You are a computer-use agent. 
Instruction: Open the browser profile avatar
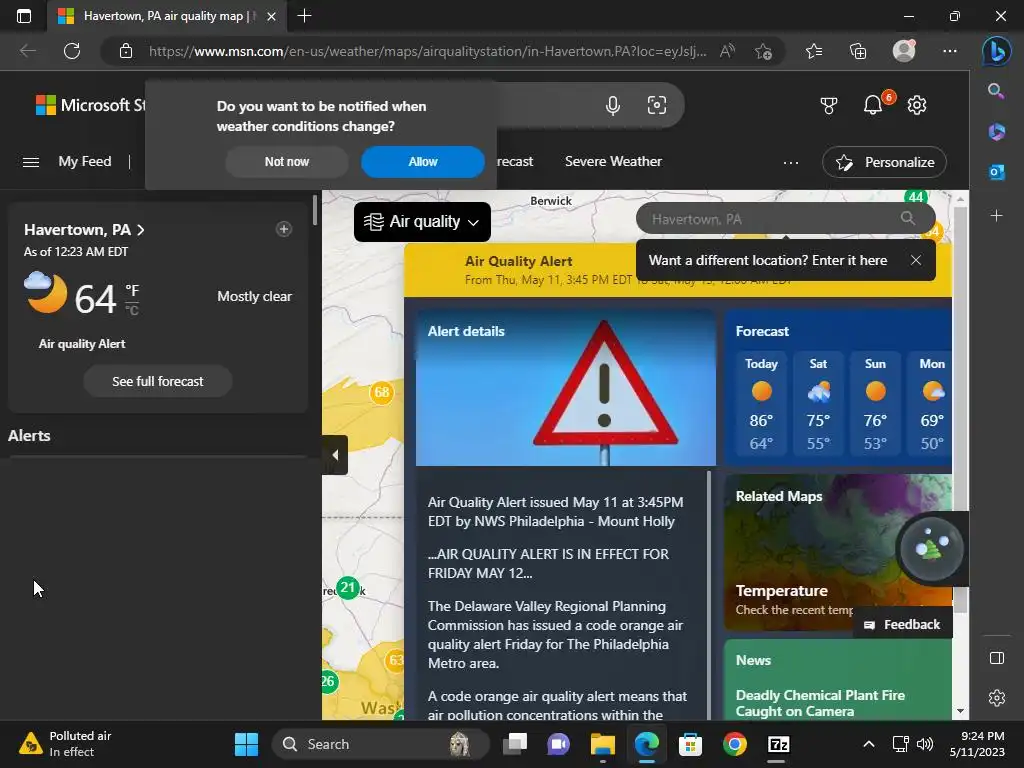pos(904,51)
